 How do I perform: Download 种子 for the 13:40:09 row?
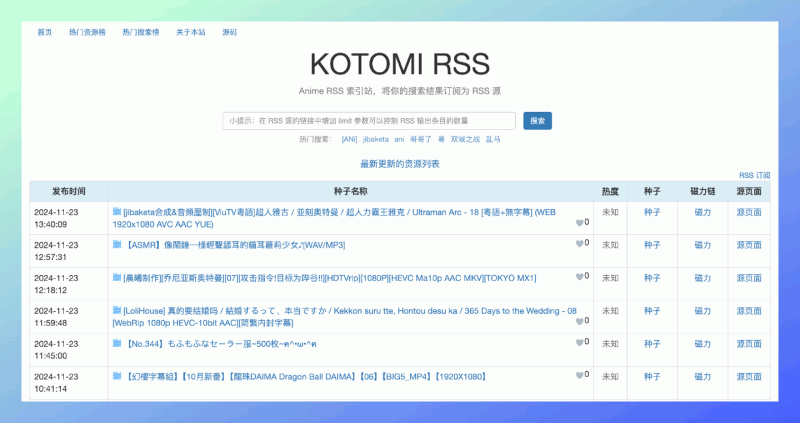click(652, 212)
